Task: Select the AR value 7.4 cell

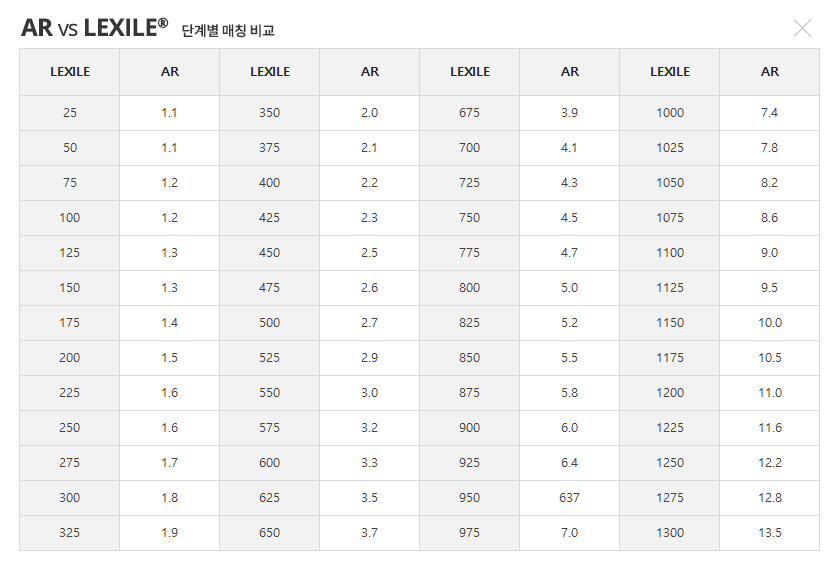Action: [769, 113]
